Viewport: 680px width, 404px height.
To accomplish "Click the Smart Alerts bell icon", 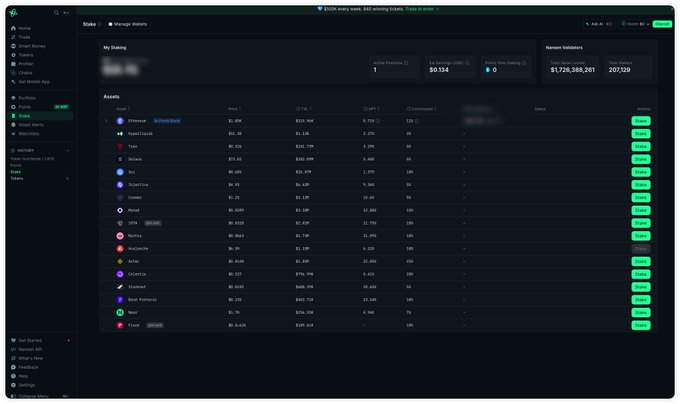I will (x=13, y=125).
